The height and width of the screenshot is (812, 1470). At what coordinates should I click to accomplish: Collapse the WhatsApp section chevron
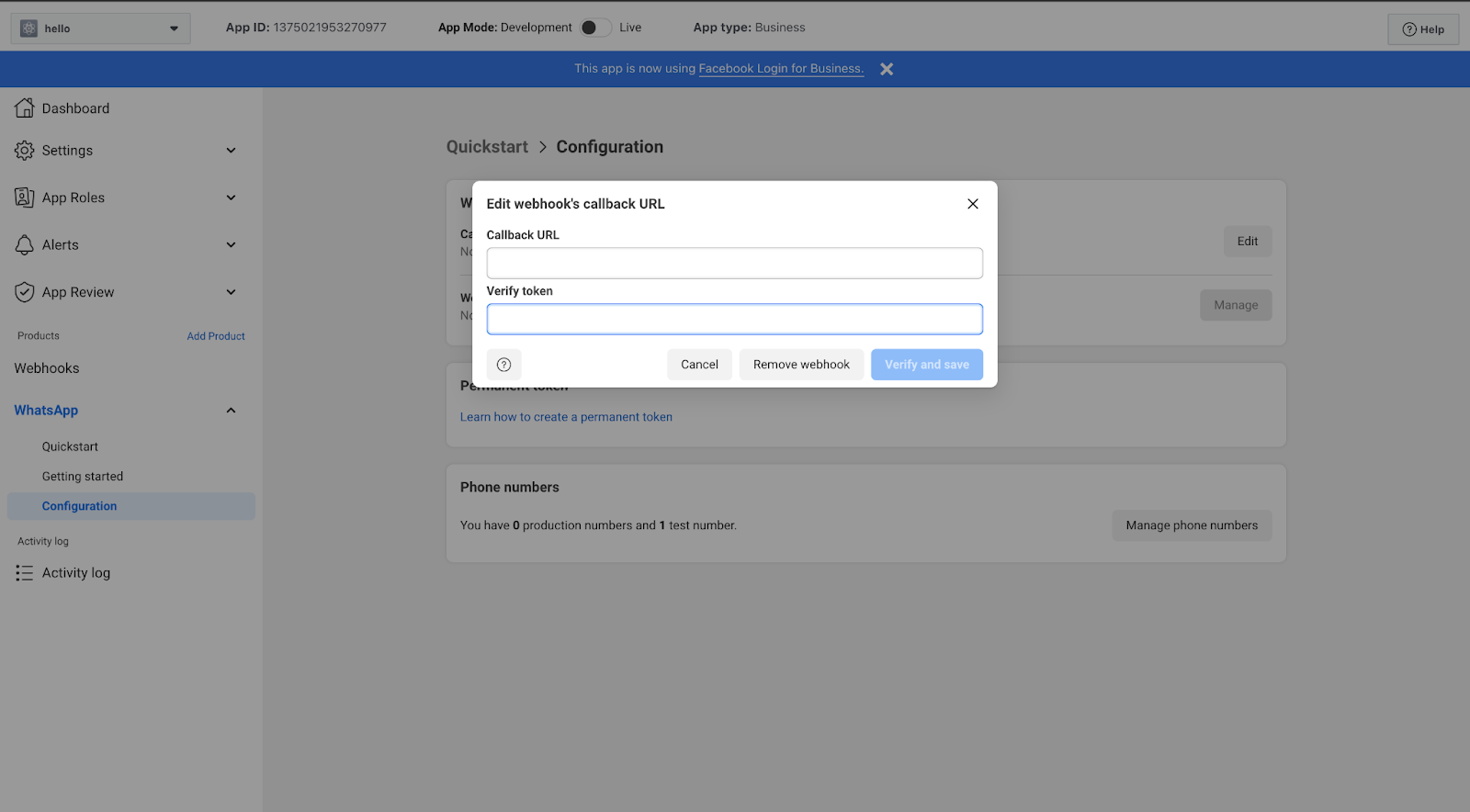pos(232,411)
